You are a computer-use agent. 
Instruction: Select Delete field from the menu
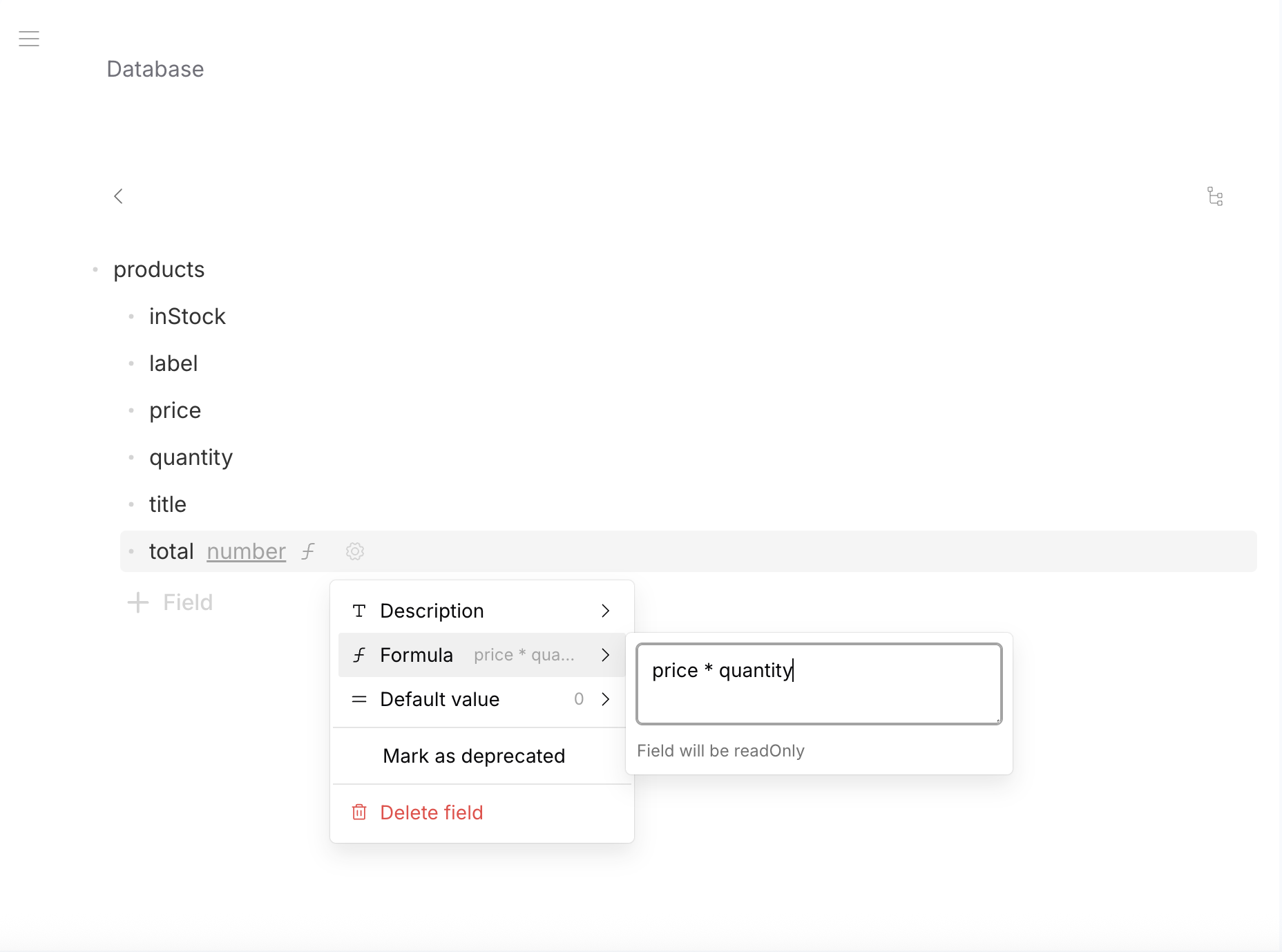click(x=432, y=812)
